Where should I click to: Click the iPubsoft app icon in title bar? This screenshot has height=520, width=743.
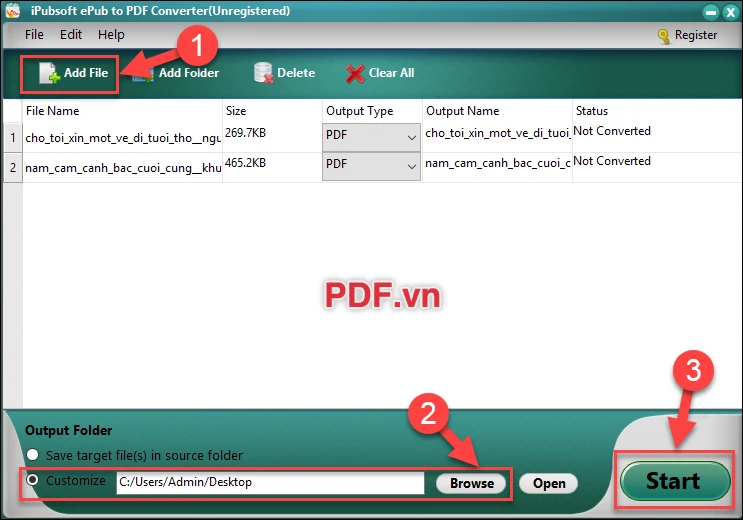point(13,10)
